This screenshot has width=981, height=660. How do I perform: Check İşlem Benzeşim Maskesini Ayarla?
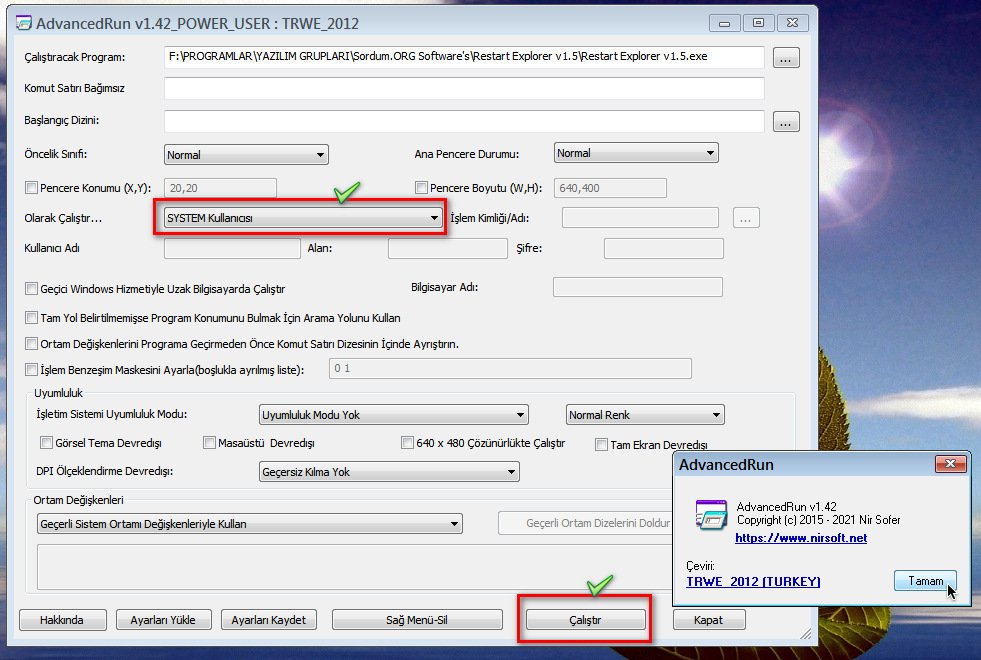(x=31, y=369)
